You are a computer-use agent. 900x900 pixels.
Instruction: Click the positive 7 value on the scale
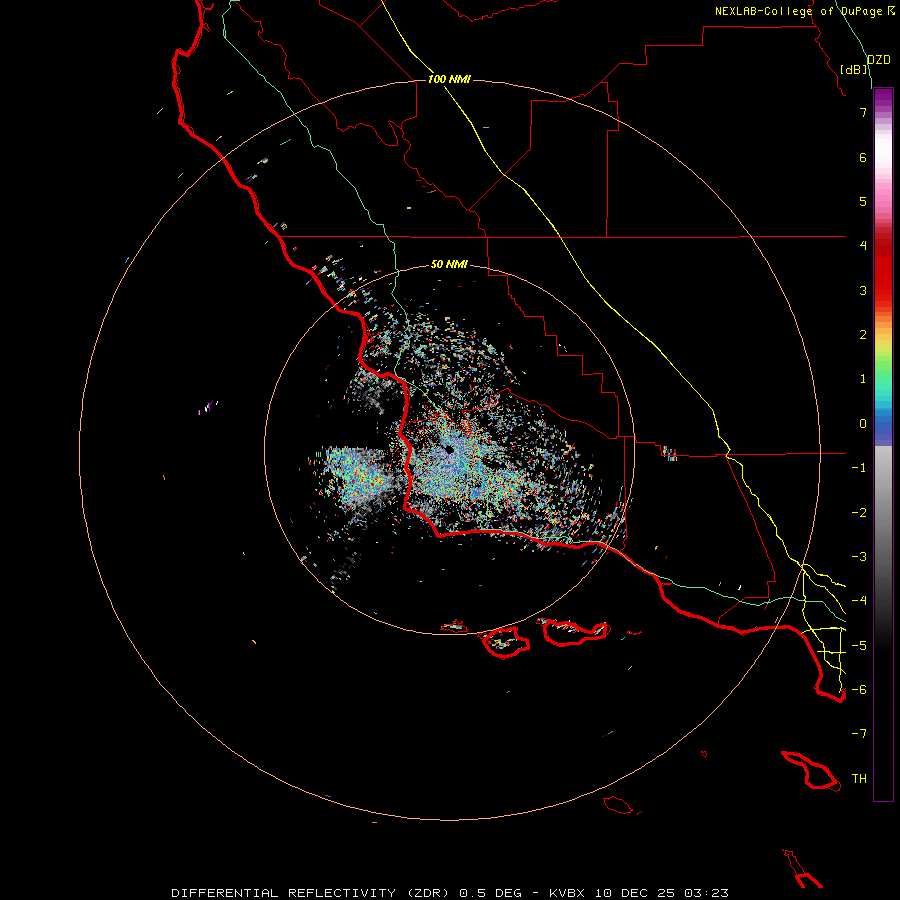[863, 112]
